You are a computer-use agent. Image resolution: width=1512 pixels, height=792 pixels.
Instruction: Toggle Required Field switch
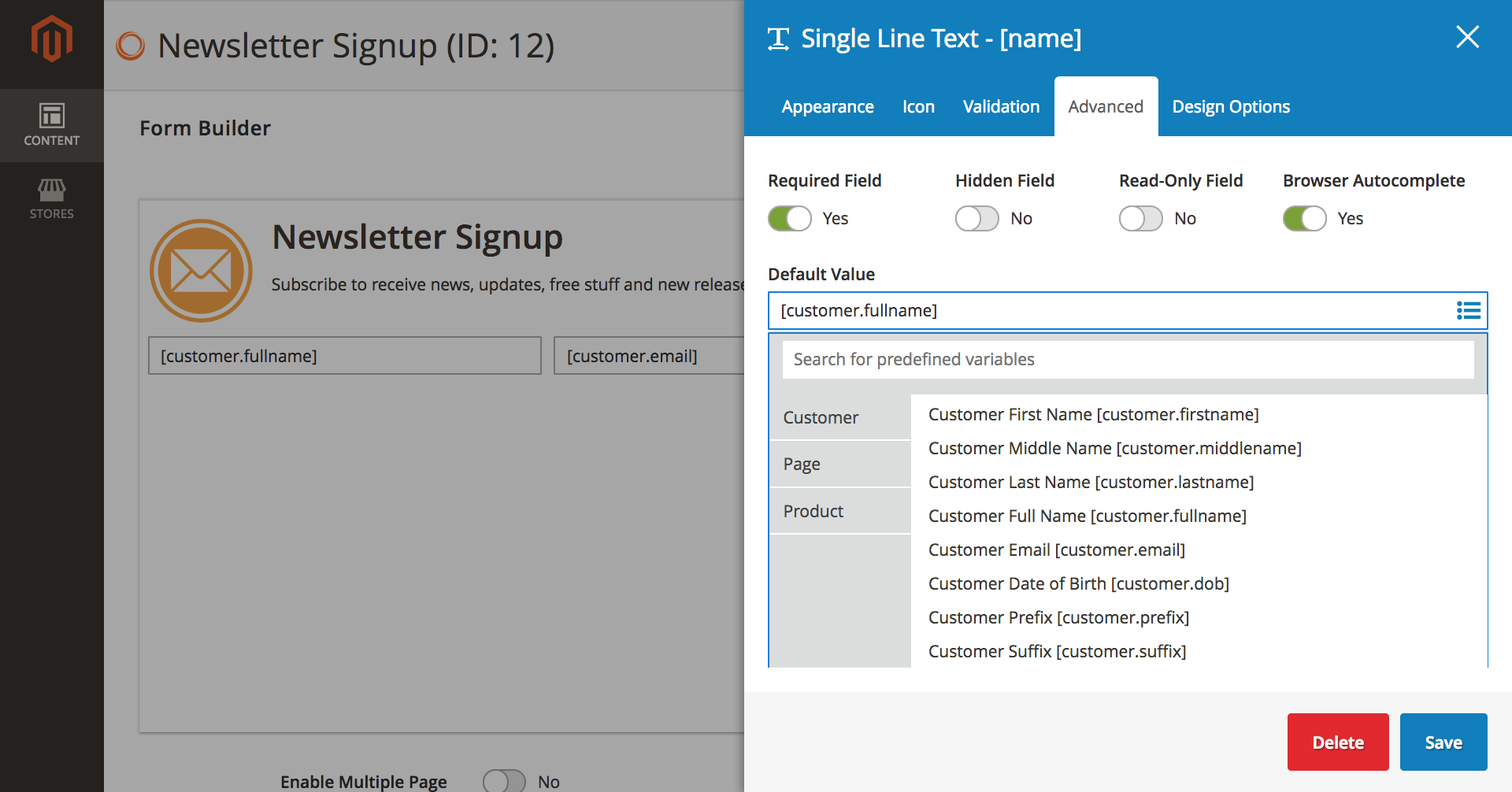point(789,218)
